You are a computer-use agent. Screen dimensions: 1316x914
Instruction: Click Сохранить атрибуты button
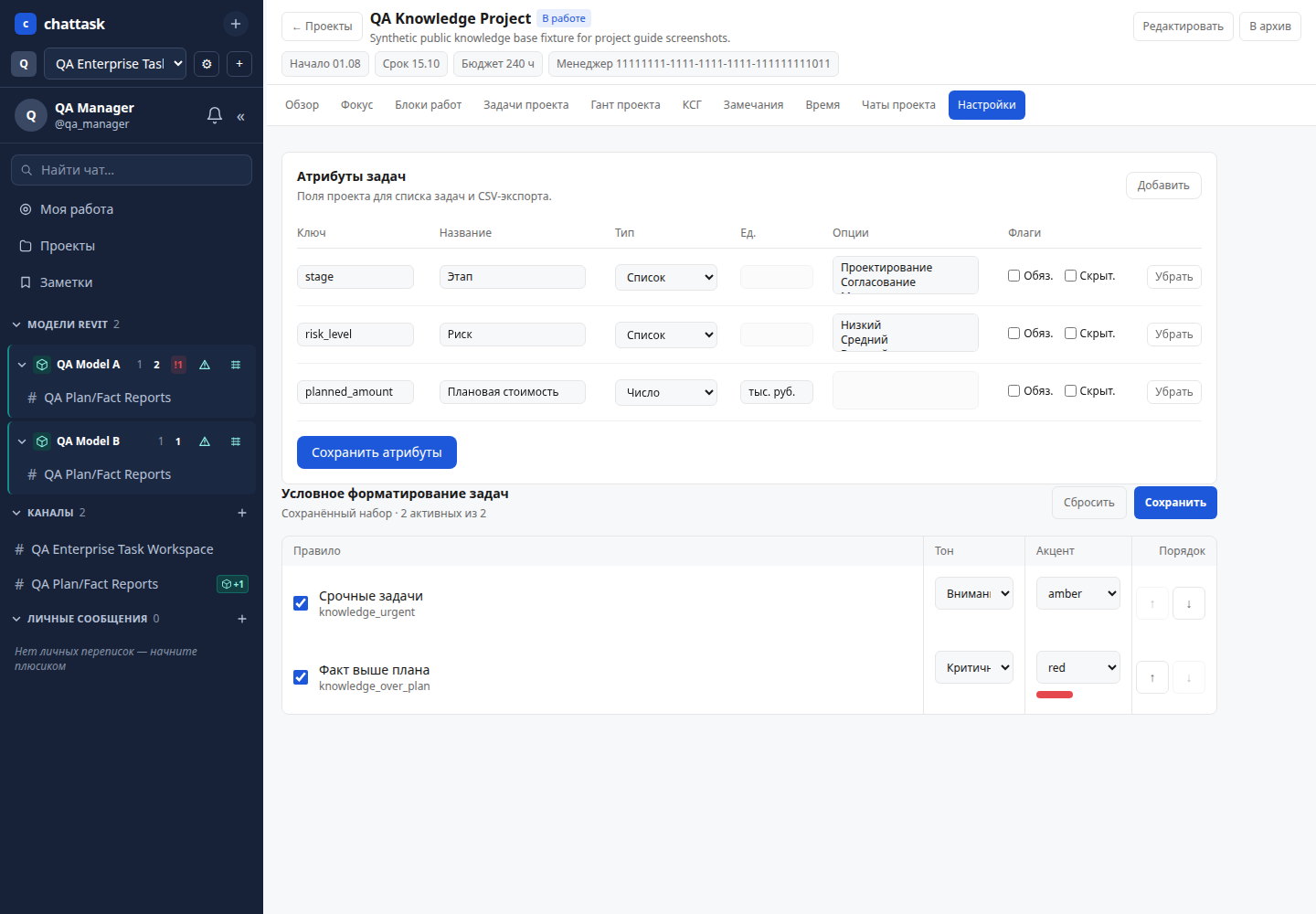[377, 452]
